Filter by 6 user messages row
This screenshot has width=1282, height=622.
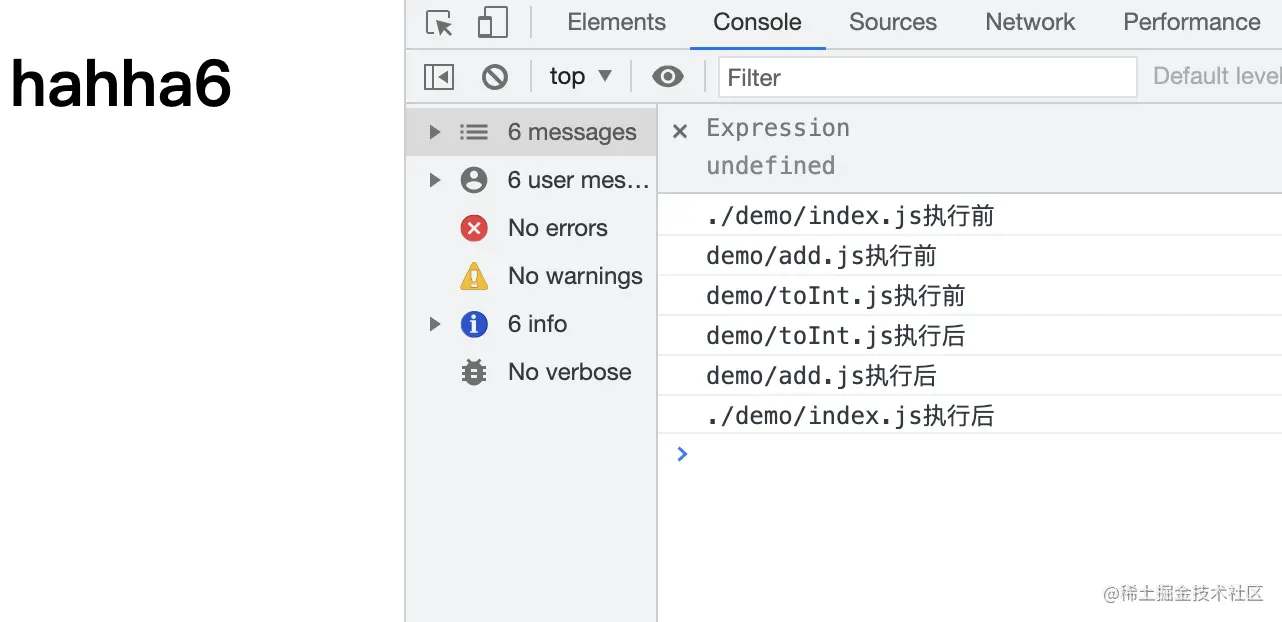531,180
